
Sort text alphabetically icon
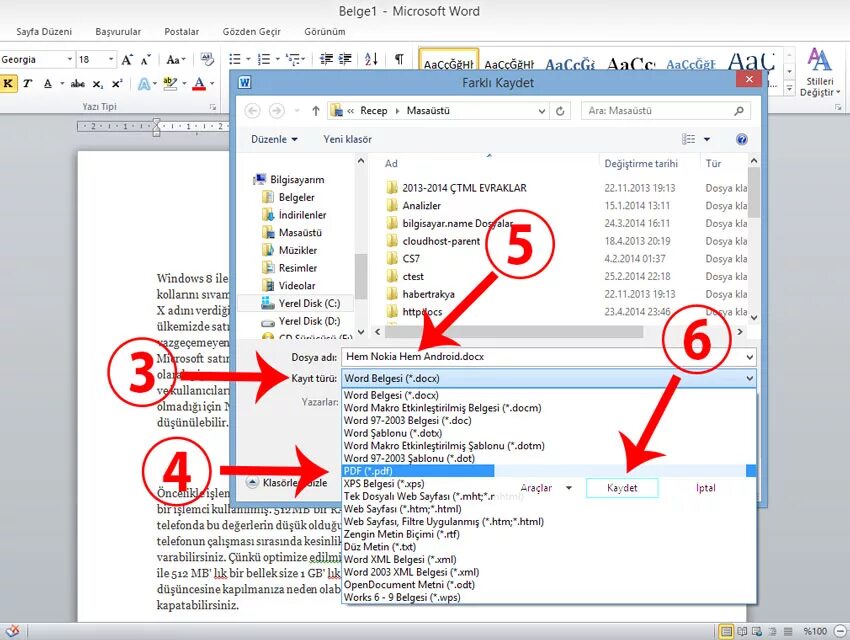(x=371, y=59)
